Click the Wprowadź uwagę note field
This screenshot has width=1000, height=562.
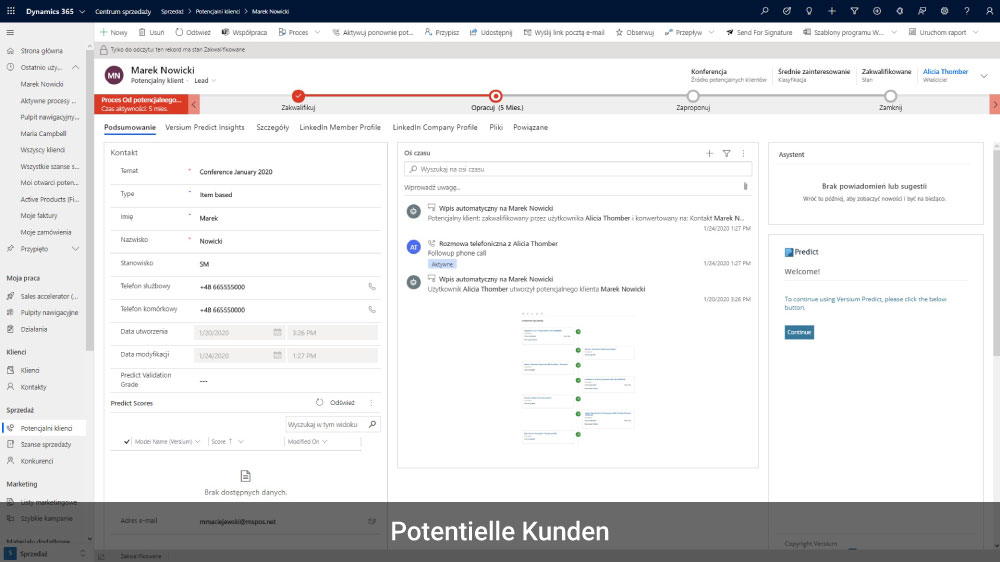pyautogui.click(x=572, y=188)
